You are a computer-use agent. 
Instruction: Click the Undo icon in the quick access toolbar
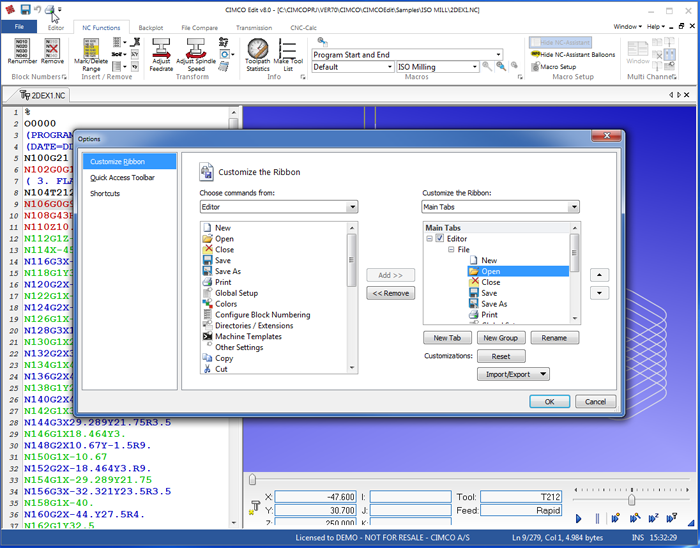38,9
